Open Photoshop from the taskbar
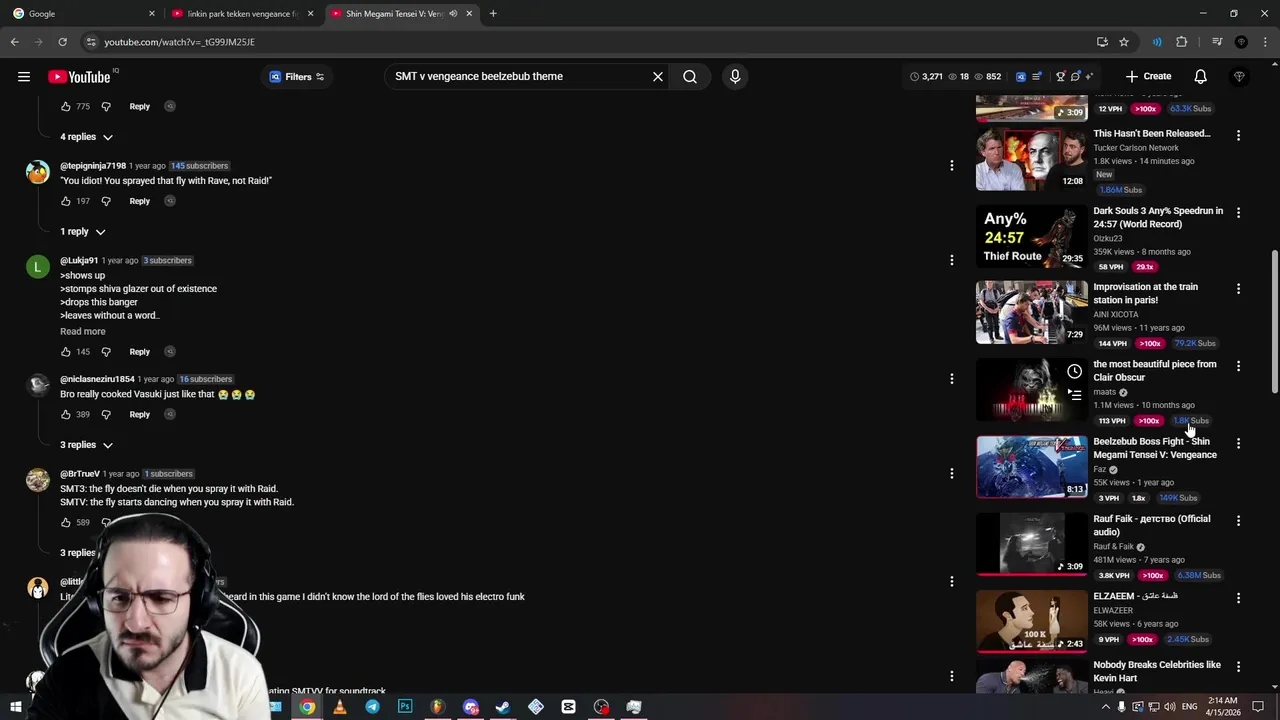This screenshot has height=720, width=1280. (405, 707)
